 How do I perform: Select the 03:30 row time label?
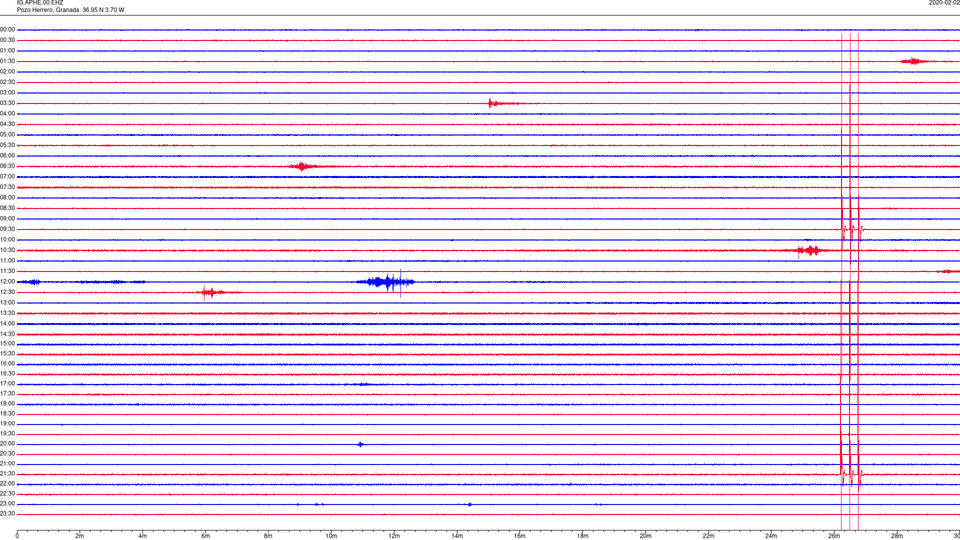coord(7,103)
